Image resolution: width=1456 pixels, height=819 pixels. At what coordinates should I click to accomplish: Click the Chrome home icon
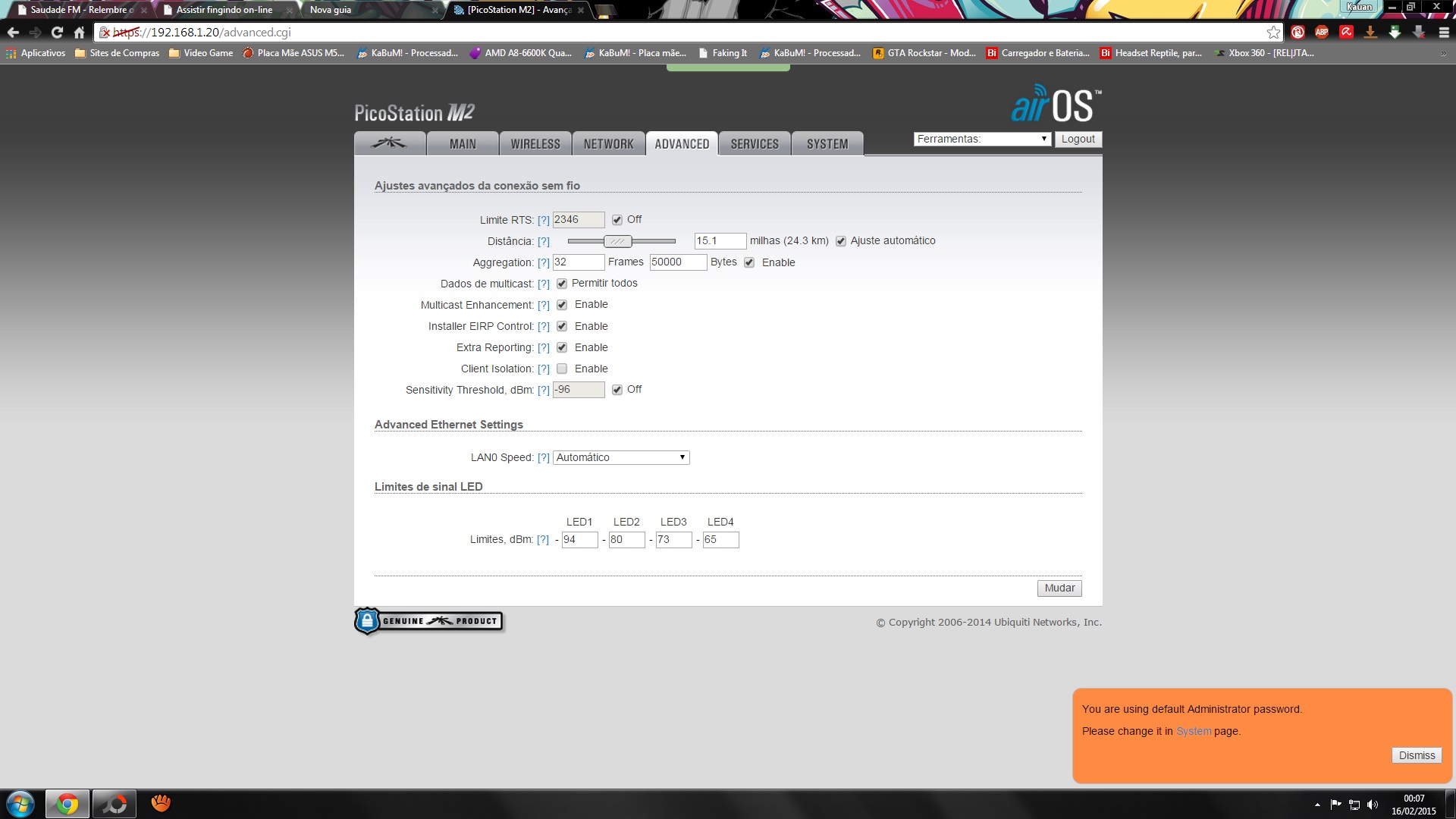[79, 33]
